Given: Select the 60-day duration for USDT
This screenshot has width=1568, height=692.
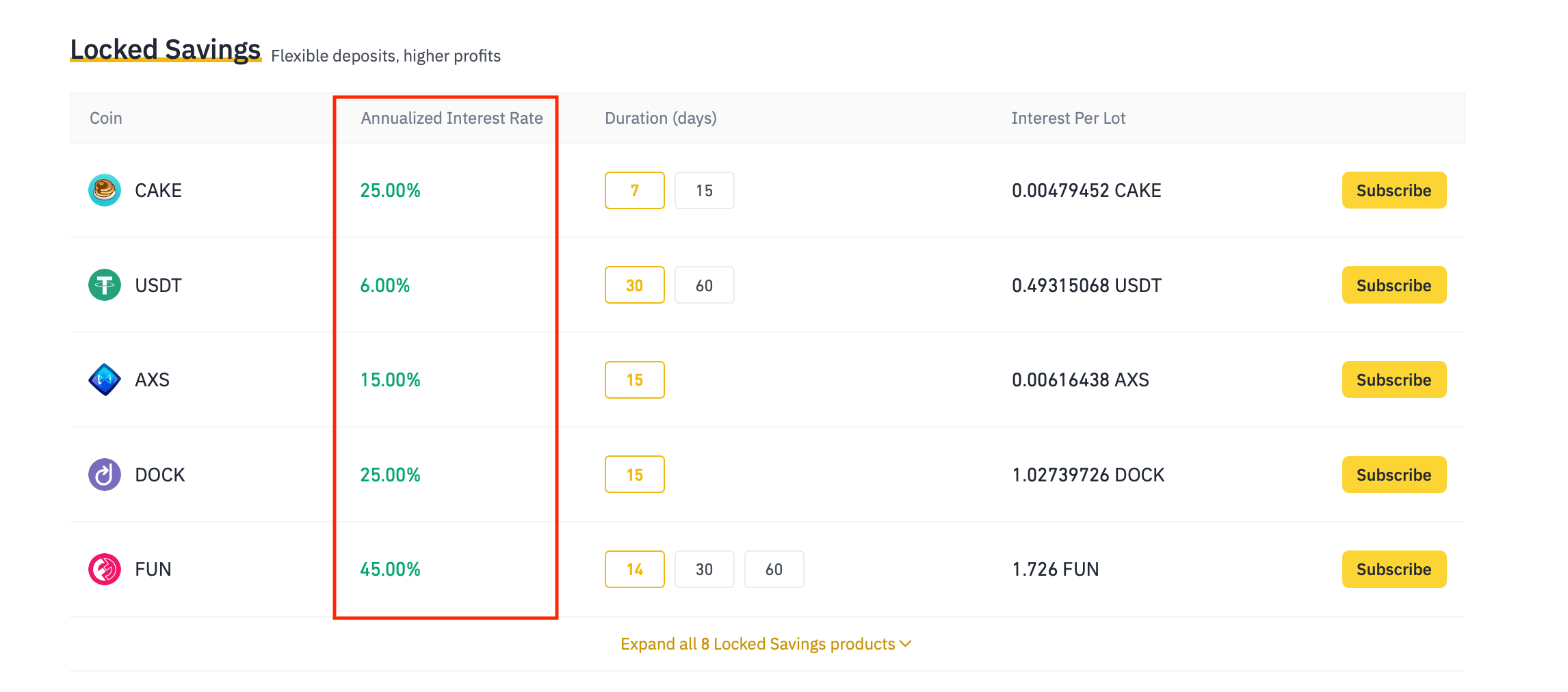Looking at the screenshot, I should pos(704,284).
